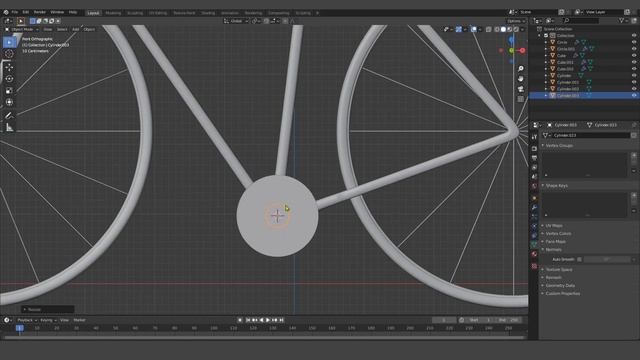
Task: Open the Global transform orientation dropdown
Action: [236, 21]
